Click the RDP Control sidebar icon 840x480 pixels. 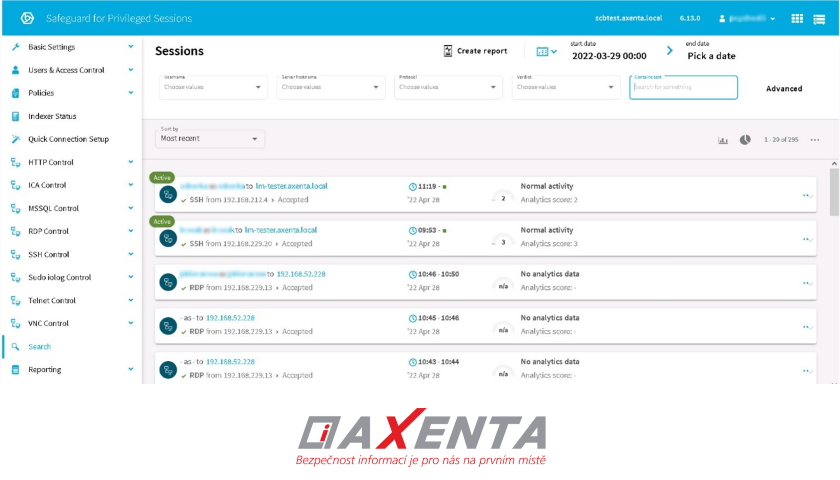coord(16,231)
